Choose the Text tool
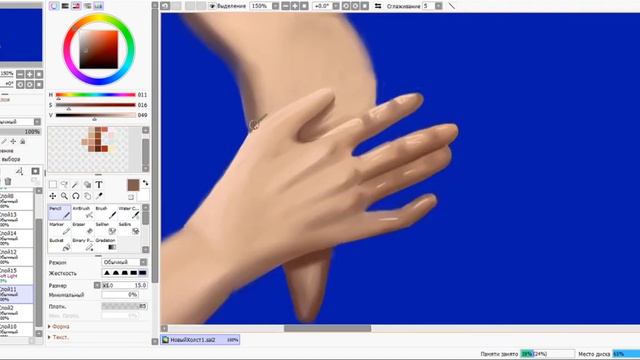 (x=99, y=185)
